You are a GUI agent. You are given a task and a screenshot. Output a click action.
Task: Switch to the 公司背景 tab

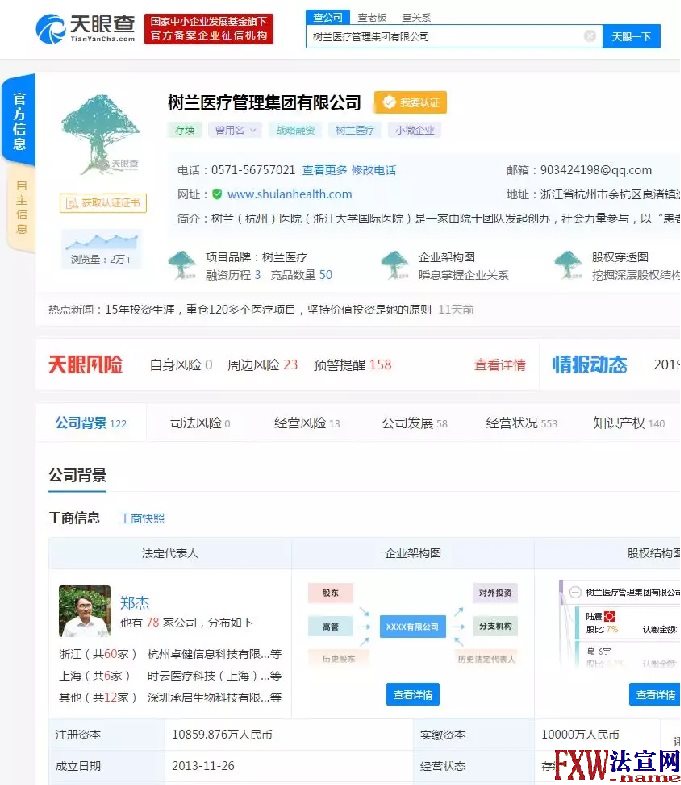click(x=91, y=423)
